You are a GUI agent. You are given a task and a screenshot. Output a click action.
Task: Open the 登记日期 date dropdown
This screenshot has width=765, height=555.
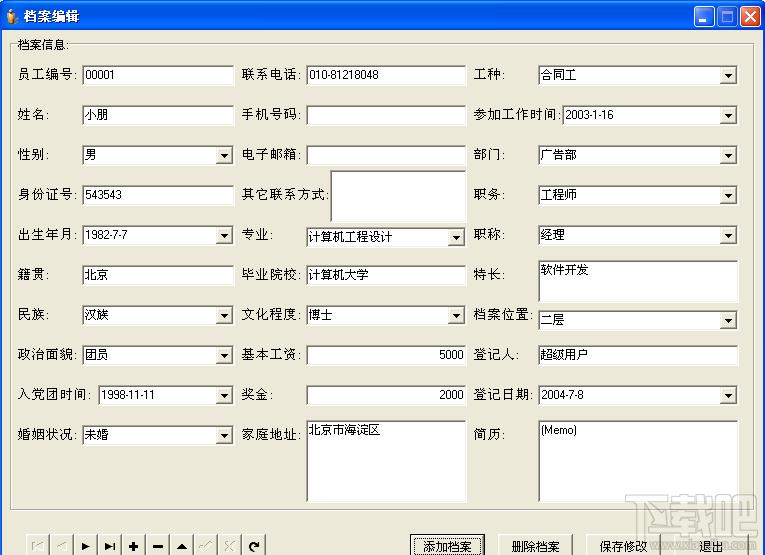click(728, 396)
